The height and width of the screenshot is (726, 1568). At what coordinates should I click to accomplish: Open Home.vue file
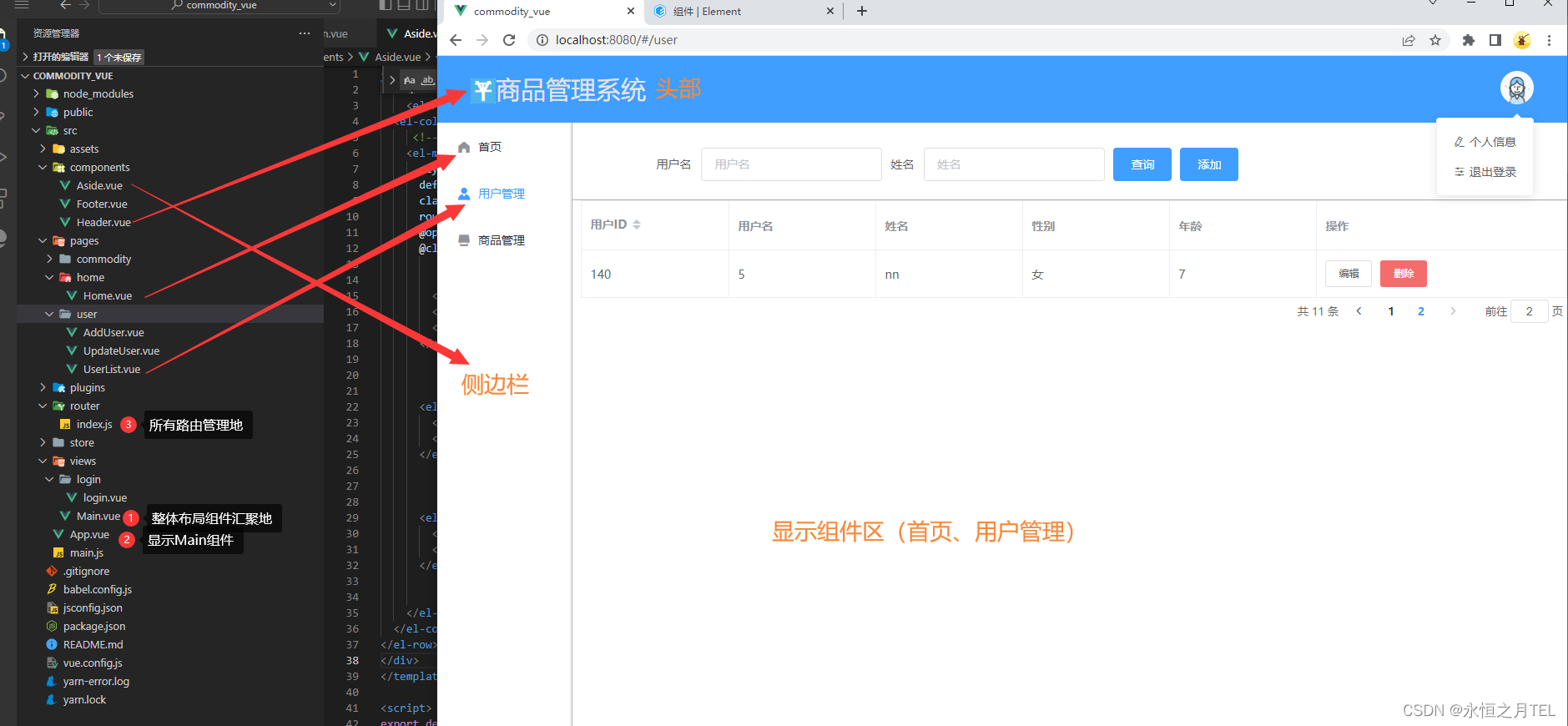click(x=107, y=295)
